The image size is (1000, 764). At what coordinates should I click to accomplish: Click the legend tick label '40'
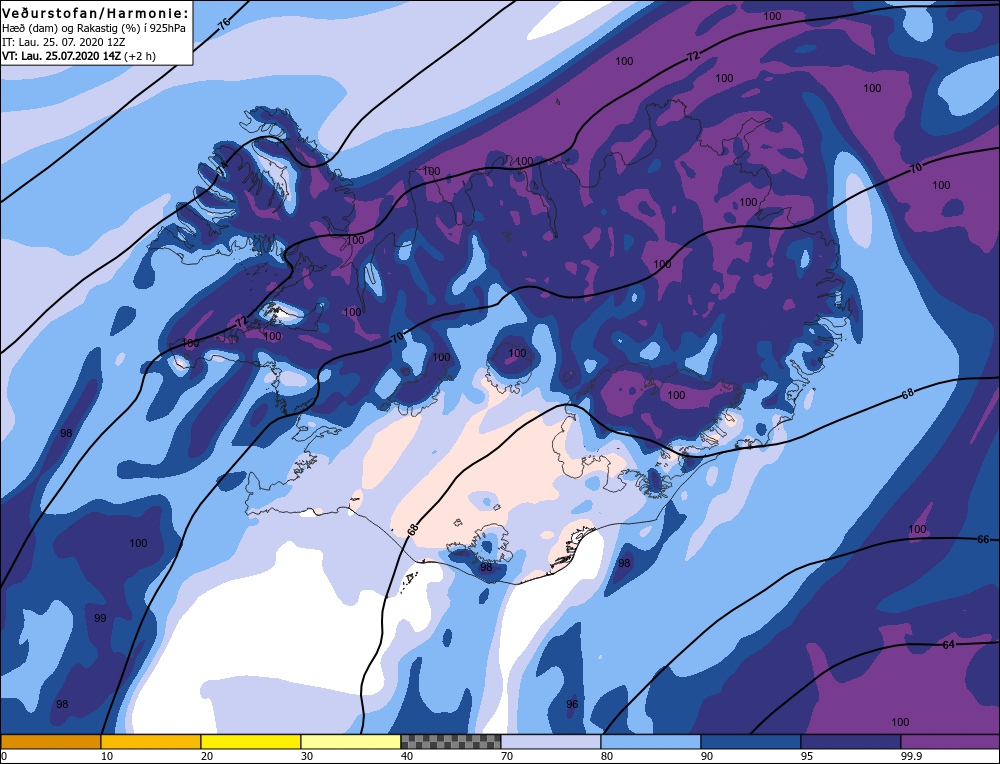point(407,756)
